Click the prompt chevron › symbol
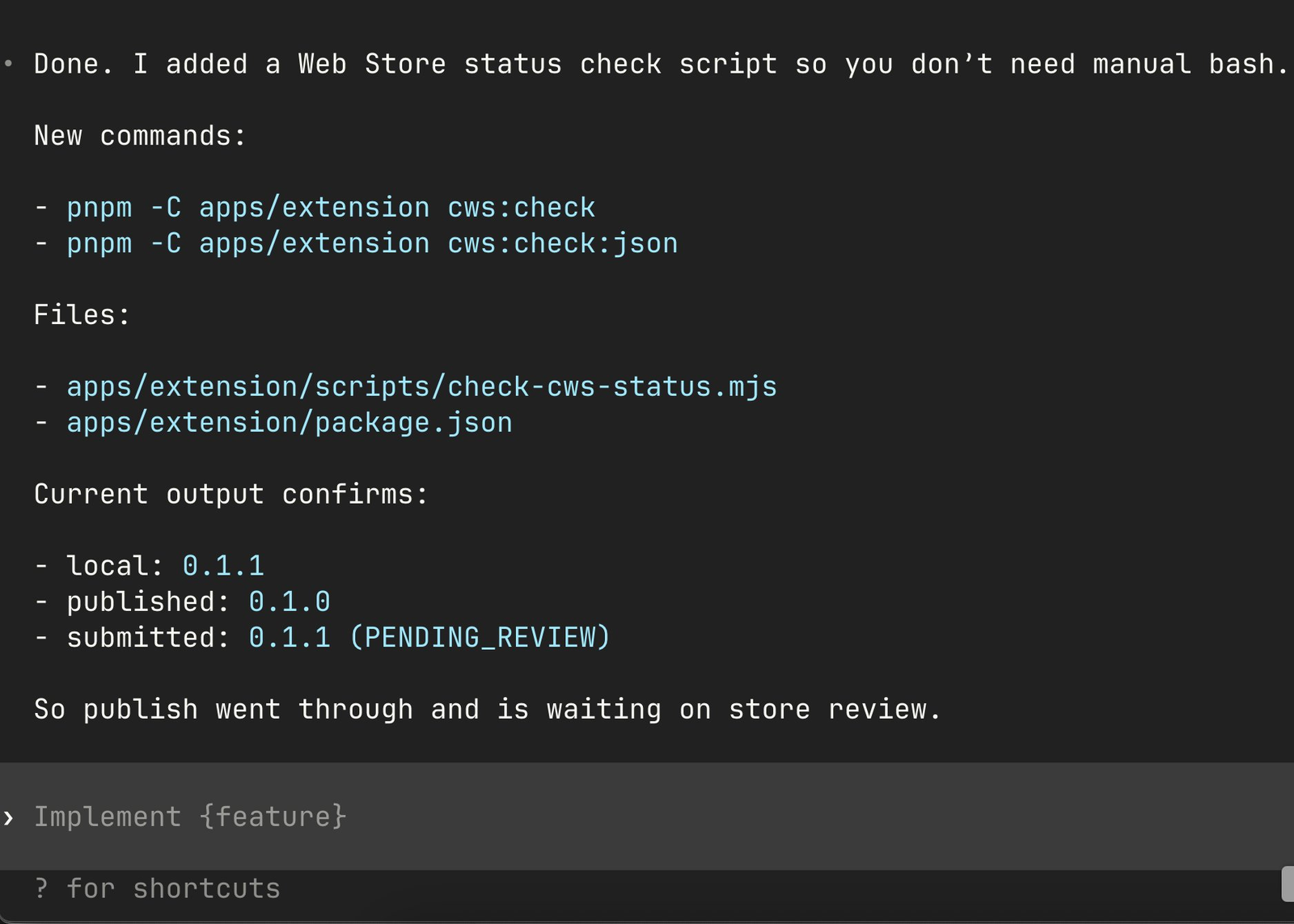Image resolution: width=1294 pixels, height=924 pixels. (x=8, y=818)
